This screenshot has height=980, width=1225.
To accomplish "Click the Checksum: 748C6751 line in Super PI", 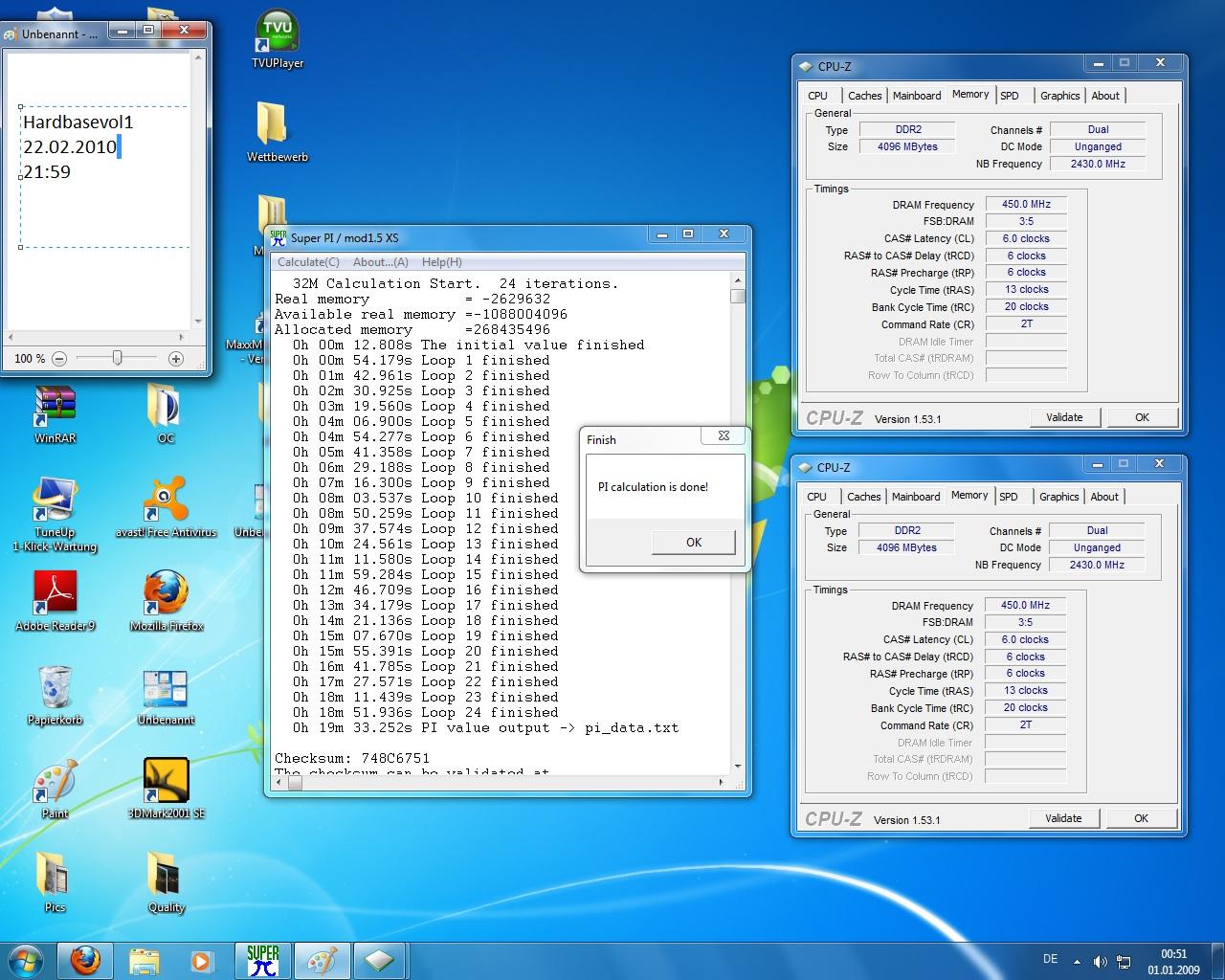I will coord(352,758).
